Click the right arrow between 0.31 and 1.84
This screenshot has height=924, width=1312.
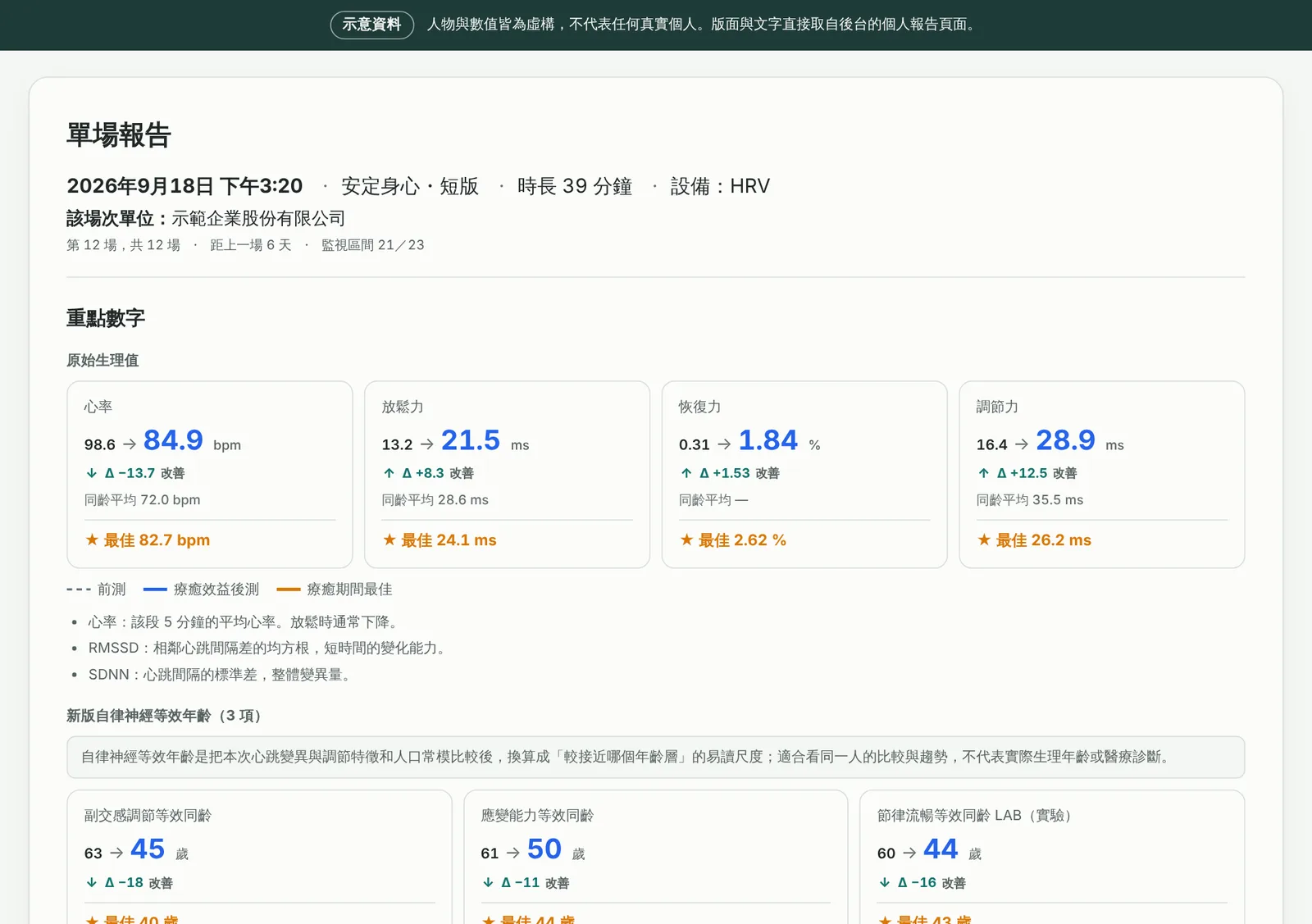point(724,444)
